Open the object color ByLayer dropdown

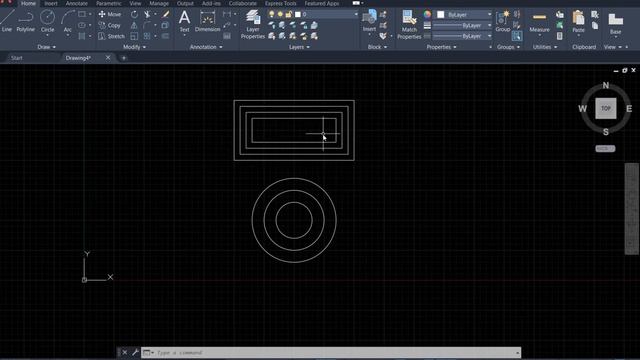(489, 15)
